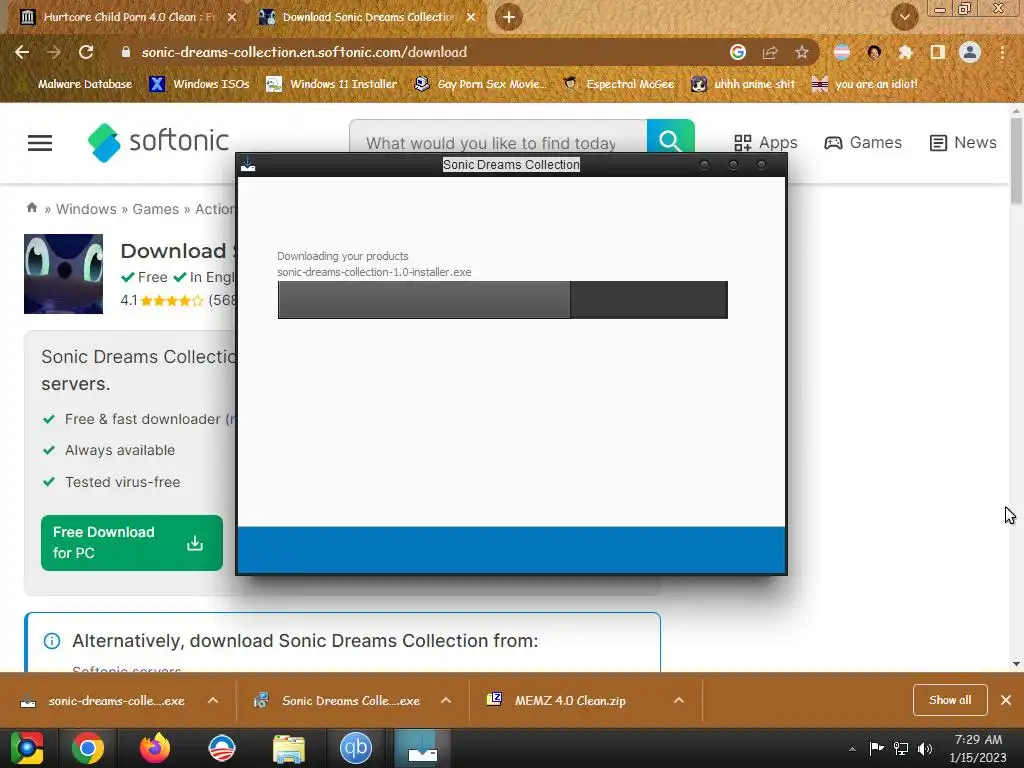
Task: Open qBittorrent from the taskbar
Action: (x=356, y=748)
